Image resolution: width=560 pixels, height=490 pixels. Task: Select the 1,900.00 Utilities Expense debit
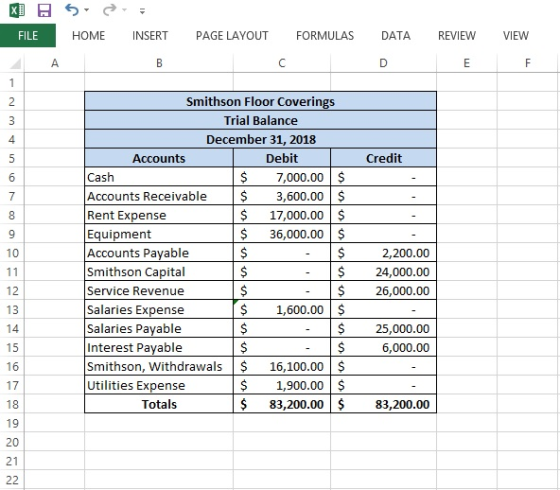[x=282, y=385]
